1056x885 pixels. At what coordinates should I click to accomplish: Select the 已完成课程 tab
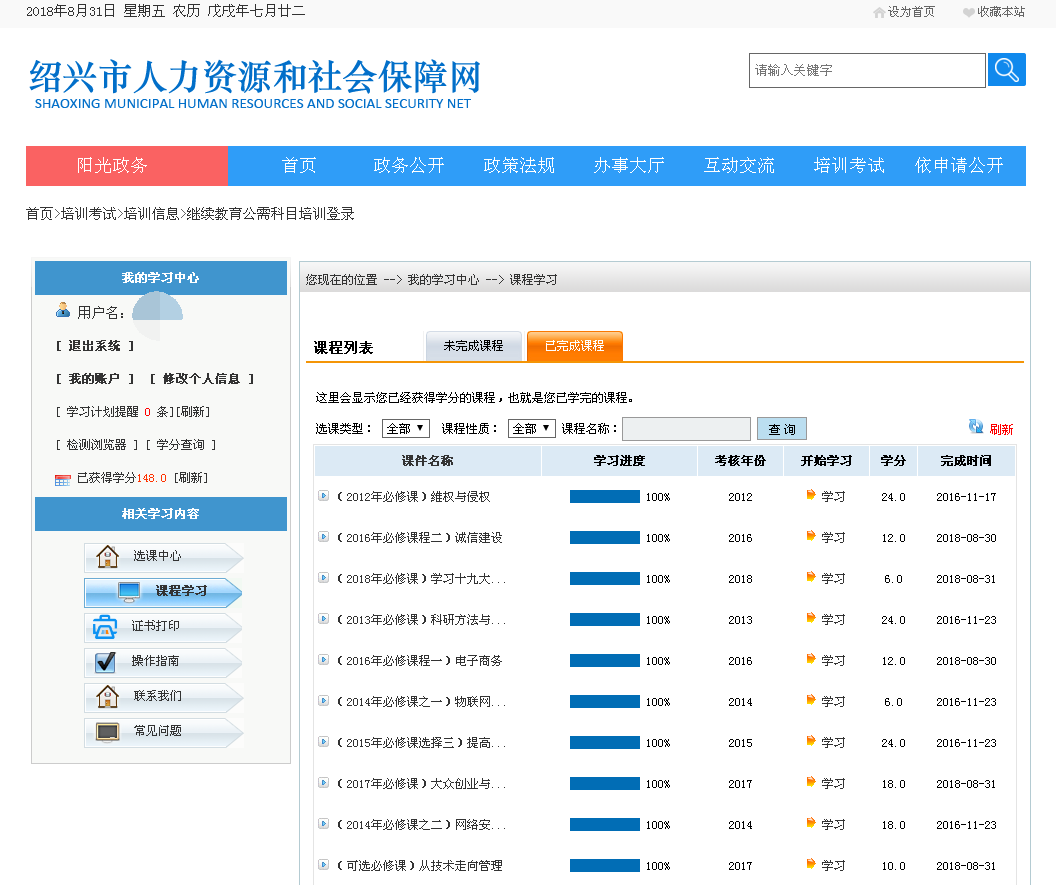(574, 346)
